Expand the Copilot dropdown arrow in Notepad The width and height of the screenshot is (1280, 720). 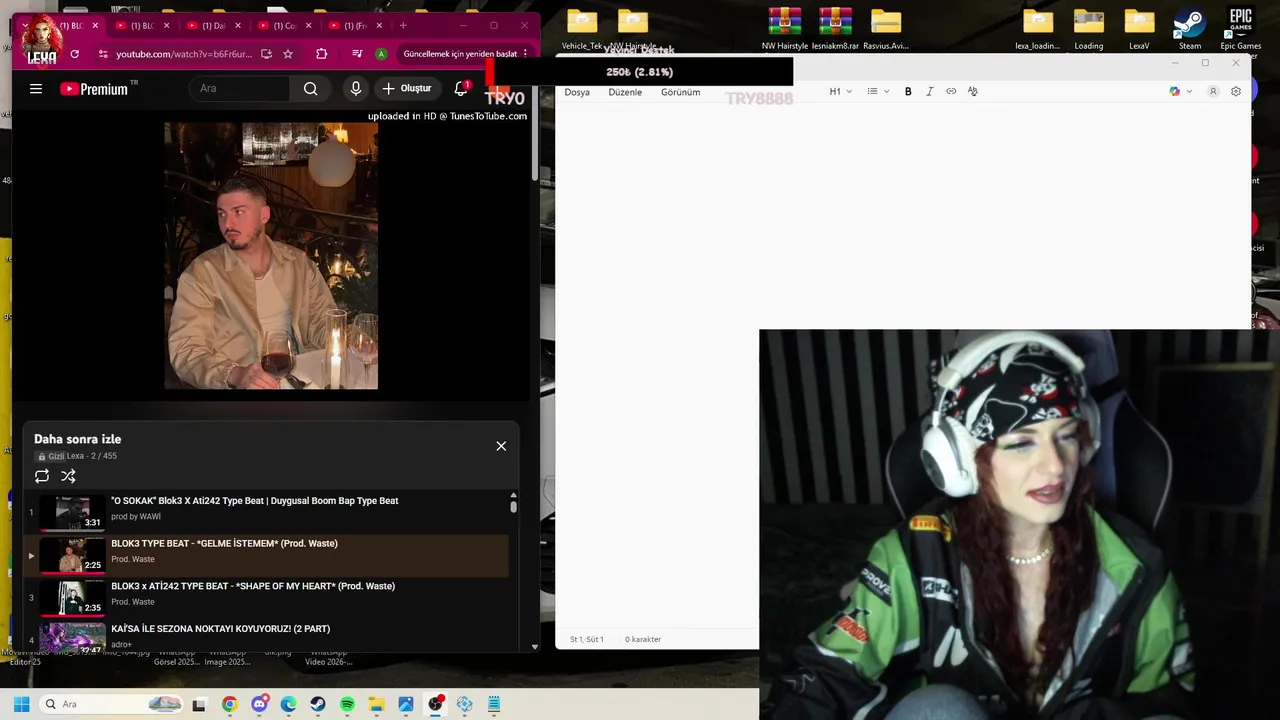(1189, 91)
